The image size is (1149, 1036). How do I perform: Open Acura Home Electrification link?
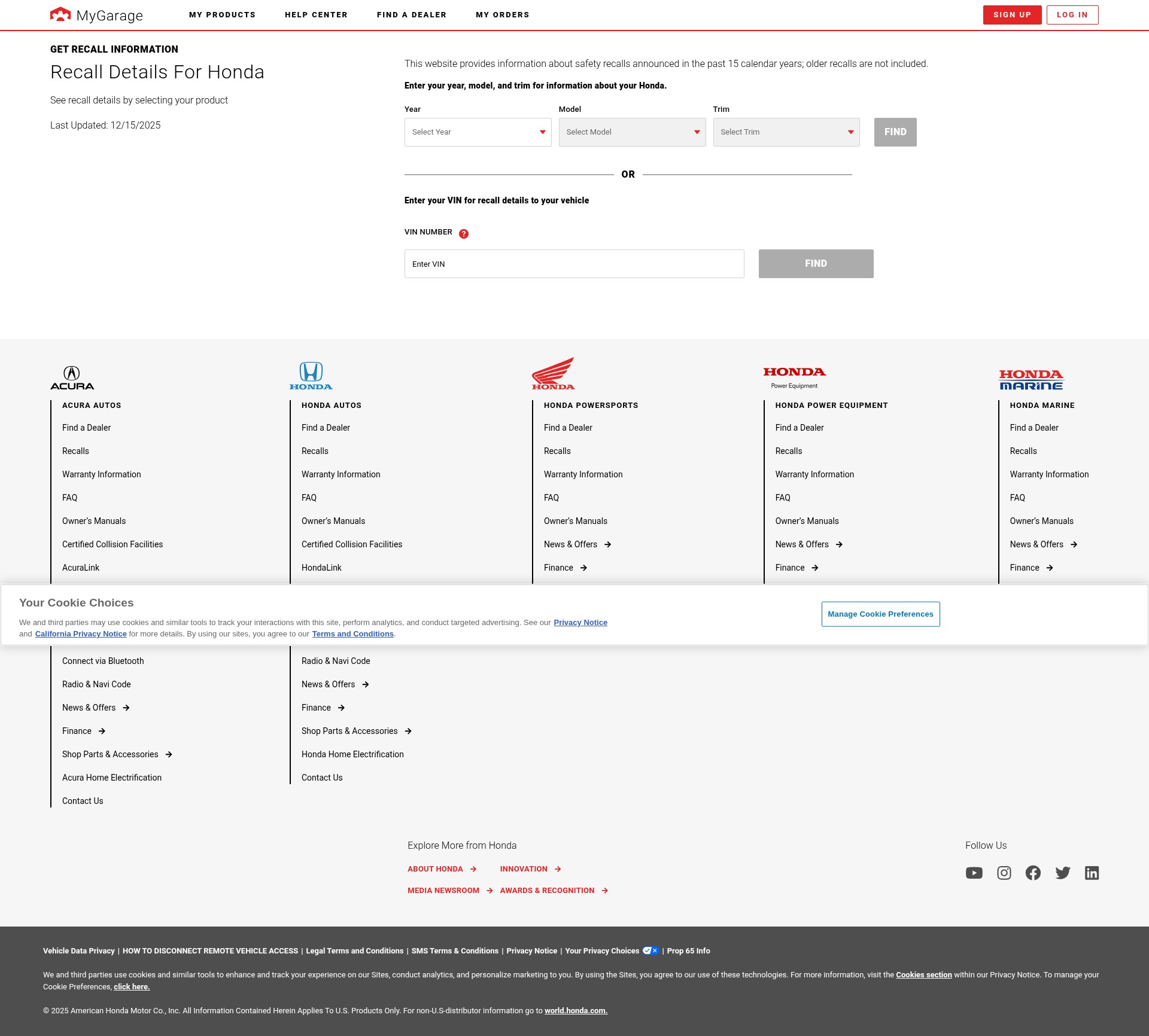pos(112,778)
